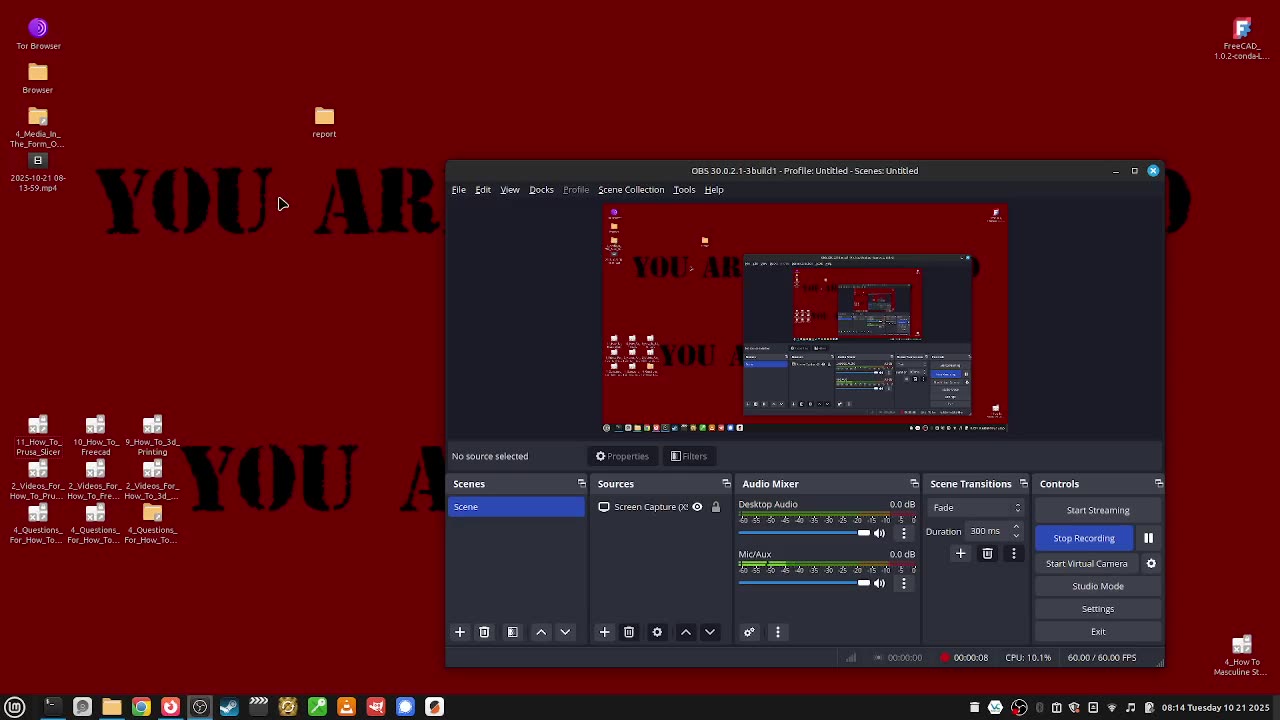Screen dimensions: 1280x720
Task: Open the terminal from the taskbar
Action: 52,708
